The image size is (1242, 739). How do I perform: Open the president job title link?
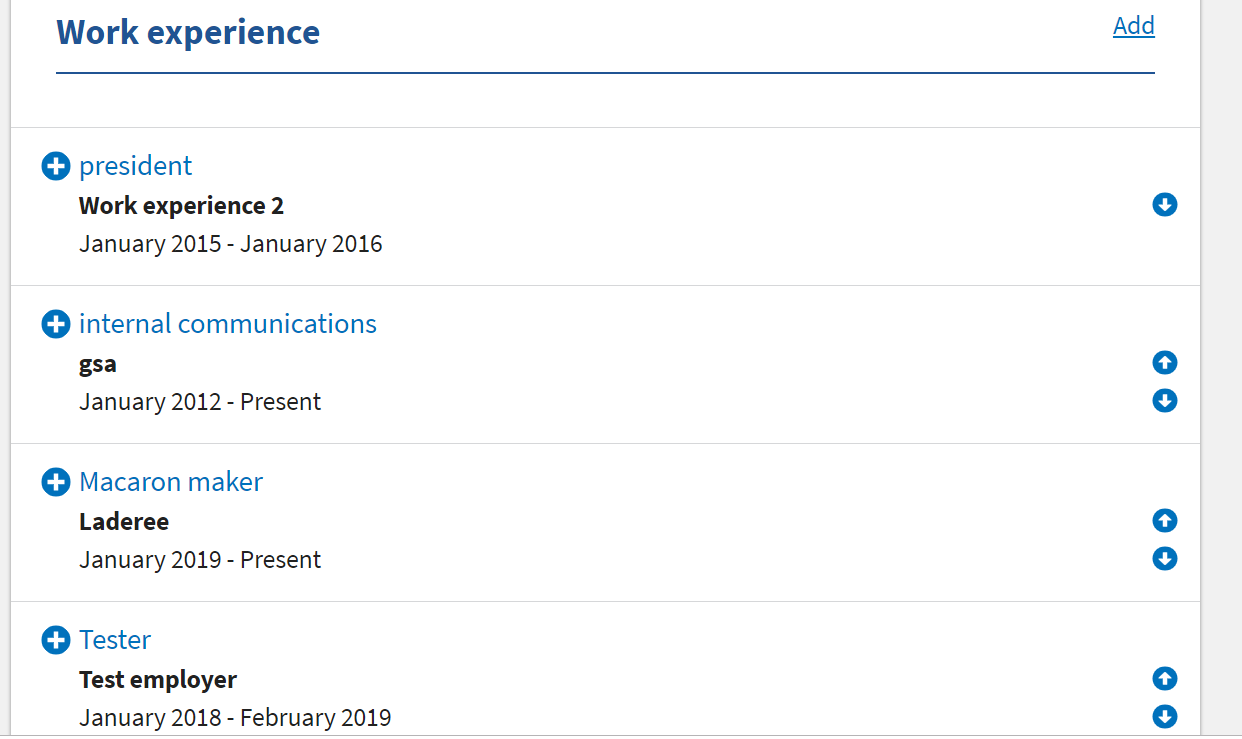(136, 166)
